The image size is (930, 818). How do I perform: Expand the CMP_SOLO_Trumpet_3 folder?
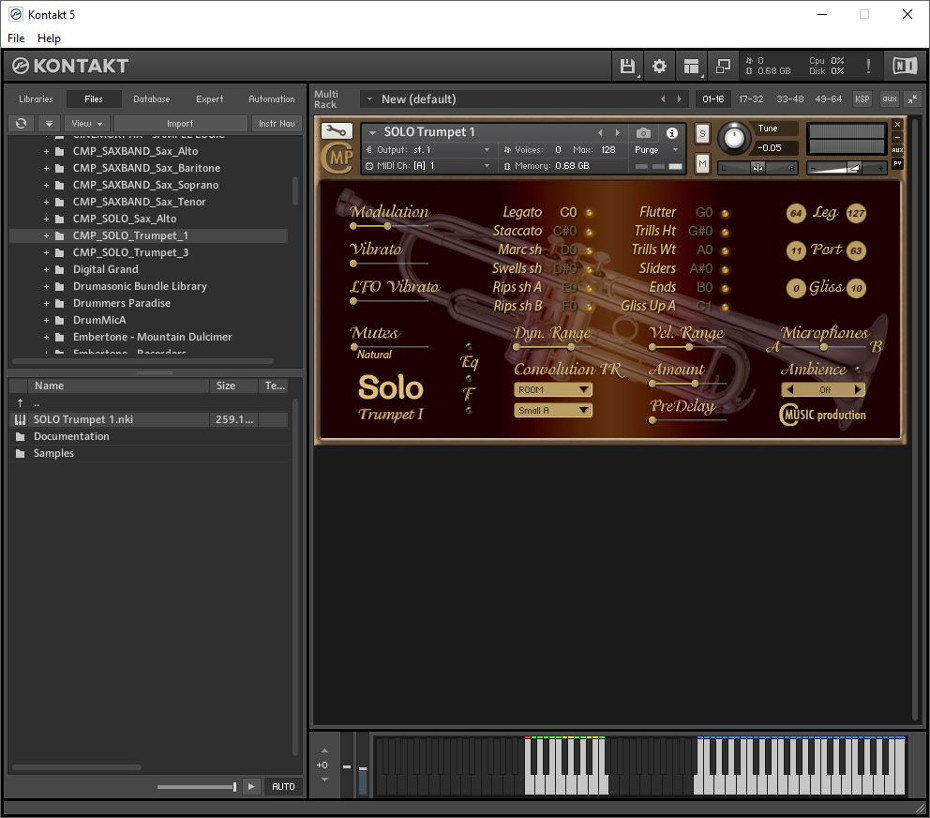(46, 253)
